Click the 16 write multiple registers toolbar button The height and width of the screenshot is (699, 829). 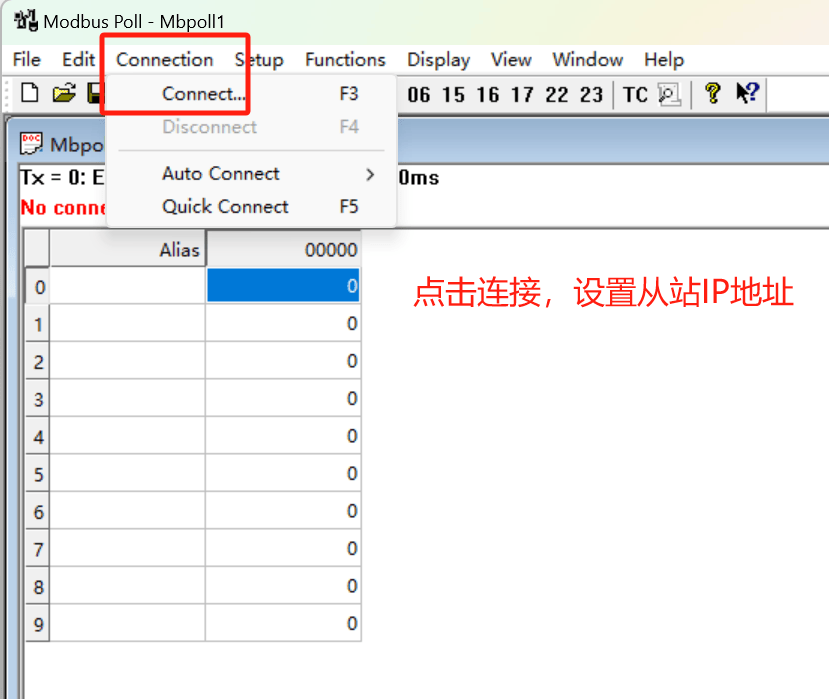click(487, 95)
